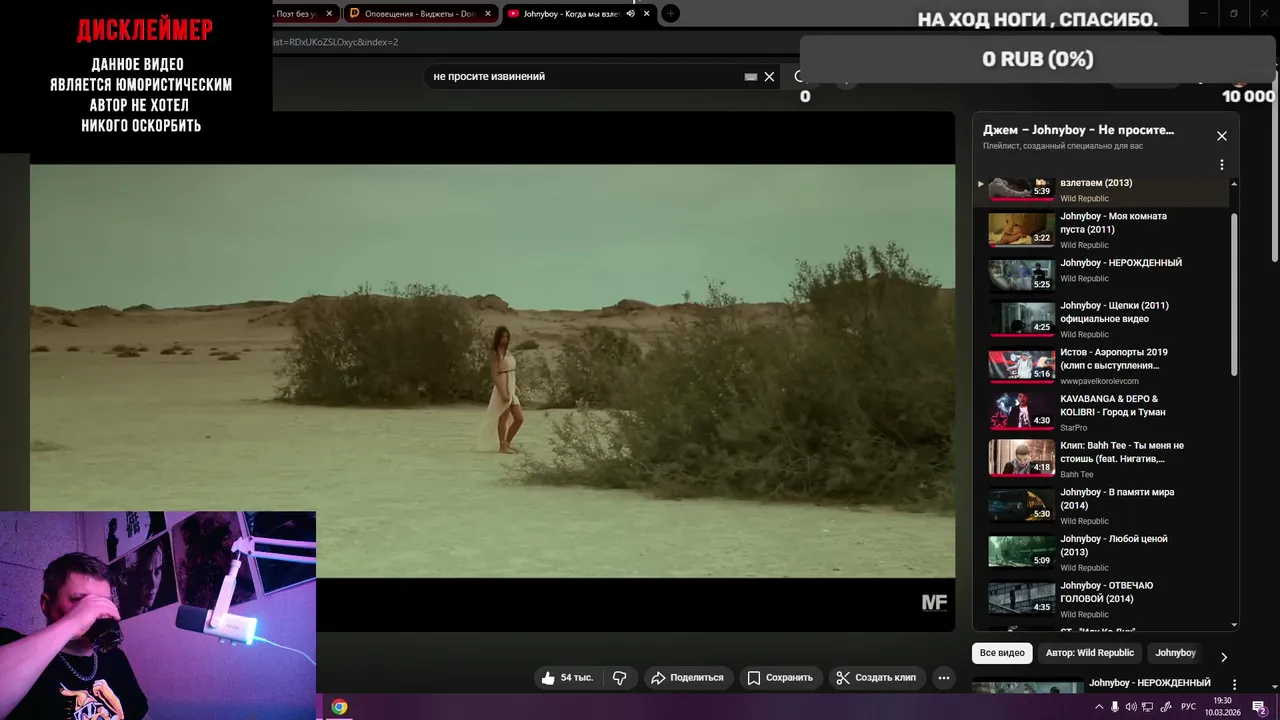Show hidden tray icons chevron
The image size is (1280, 720).
click(1099, 707)
